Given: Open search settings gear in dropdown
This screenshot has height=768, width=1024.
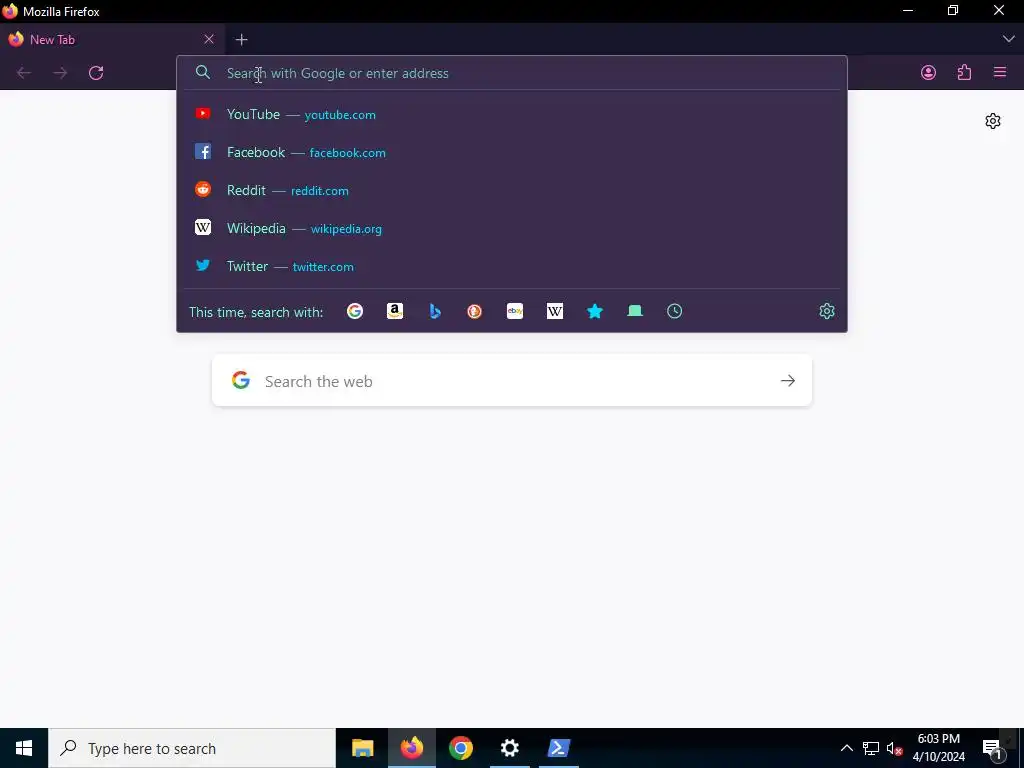Looking at the screenshot, I should (x=827, y=312).
